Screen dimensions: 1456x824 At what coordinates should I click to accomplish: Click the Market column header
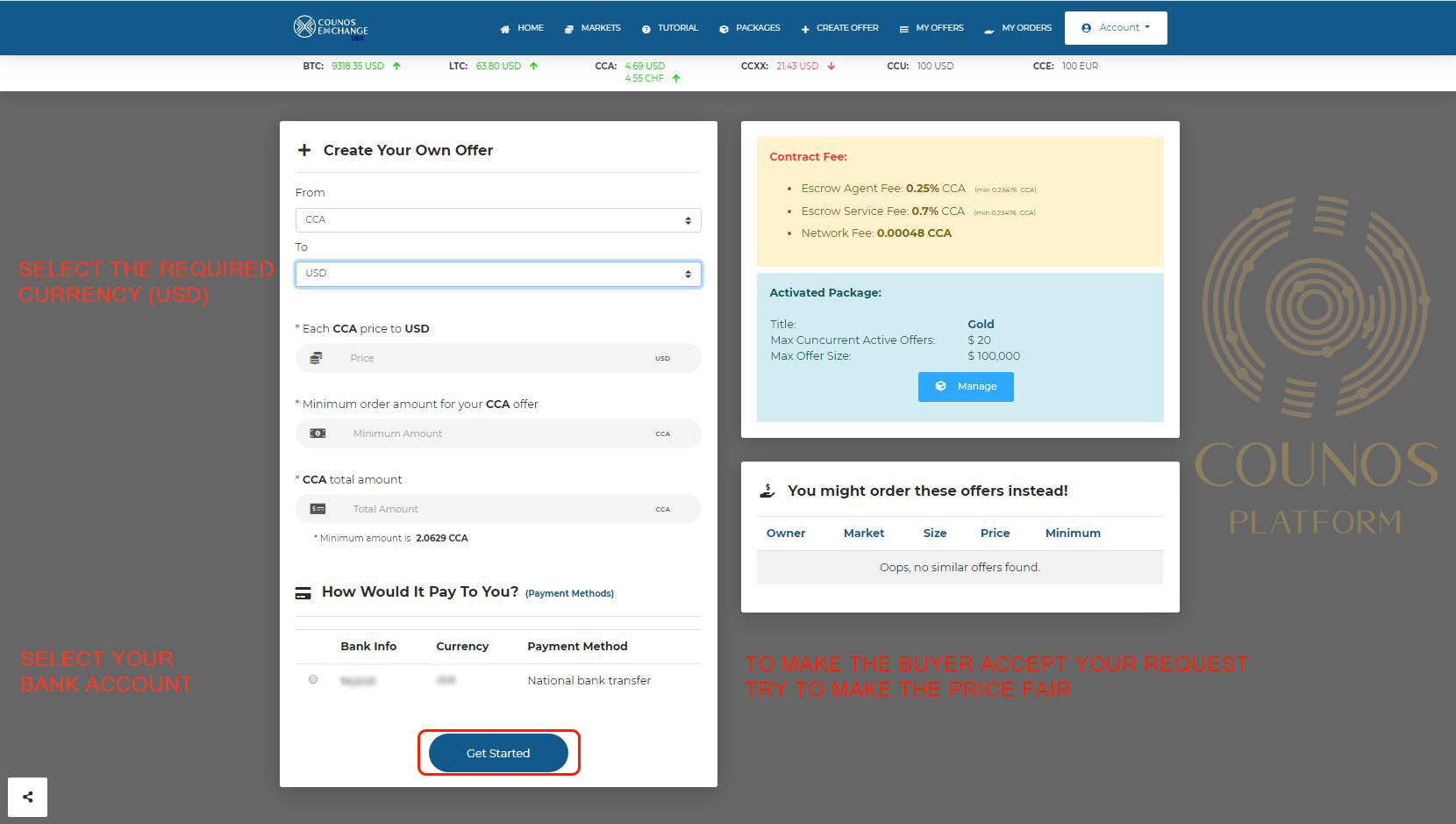pyautogui.click(x=864, y=534)
